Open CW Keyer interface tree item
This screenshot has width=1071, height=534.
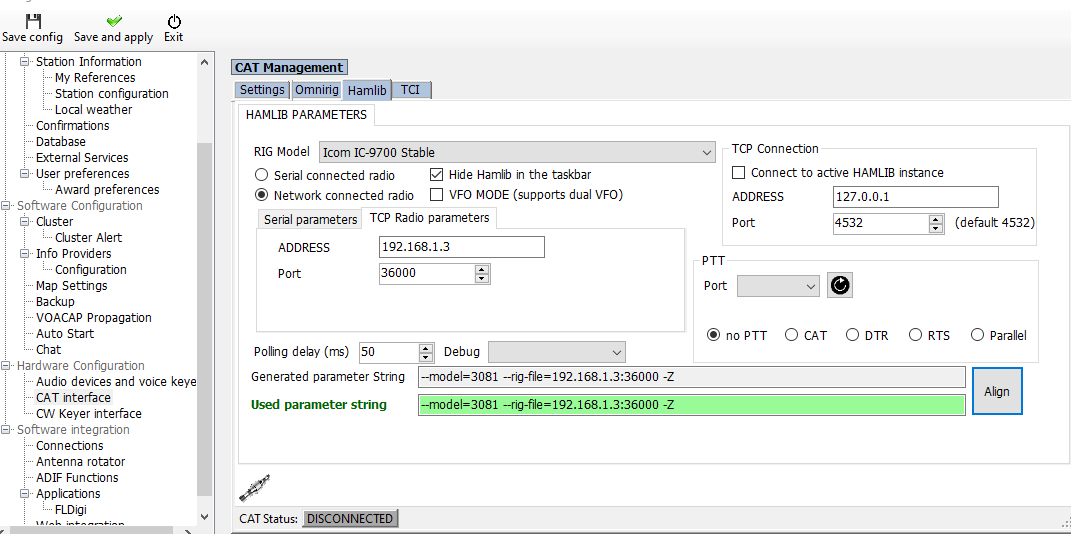(89, 414)
